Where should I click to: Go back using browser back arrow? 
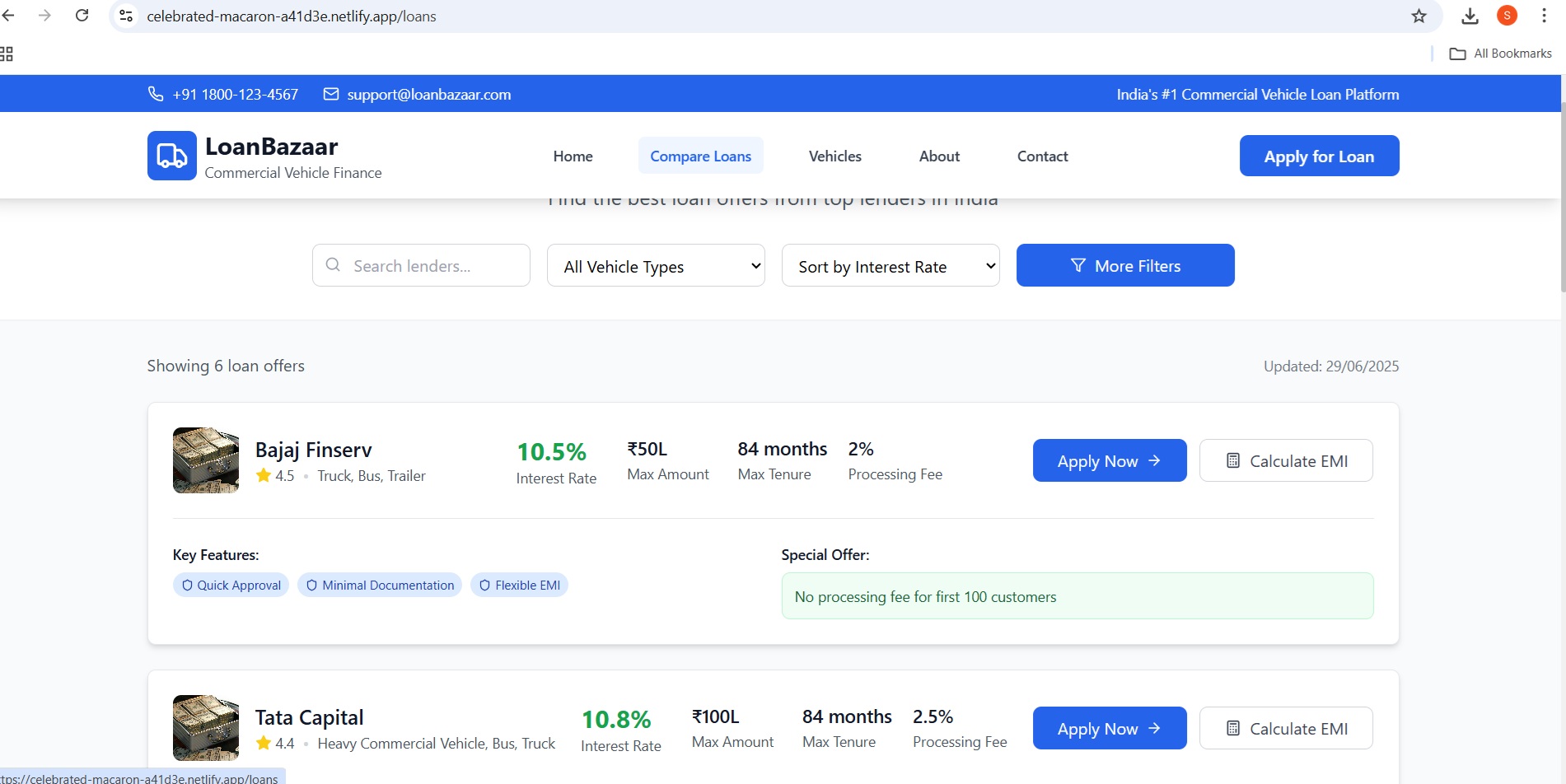(x=8, y=16)
